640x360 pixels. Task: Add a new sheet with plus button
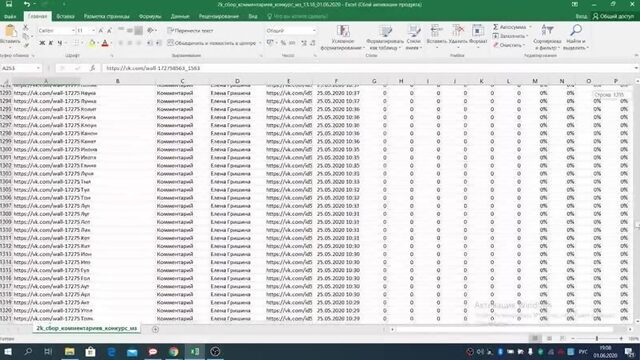[155, 329]
